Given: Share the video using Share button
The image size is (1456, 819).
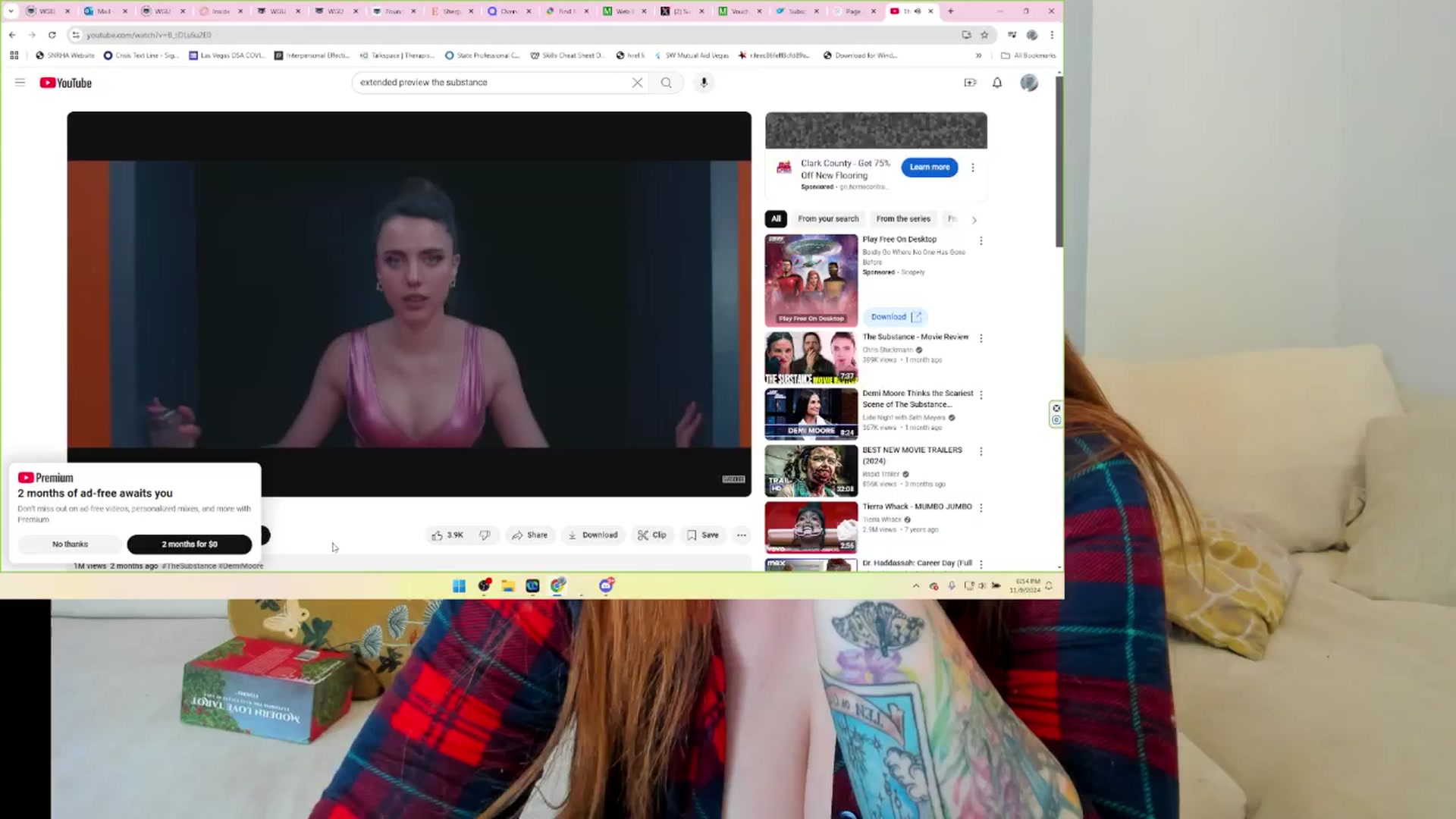Looking at the screenshot, I should [x=529, y=535].
